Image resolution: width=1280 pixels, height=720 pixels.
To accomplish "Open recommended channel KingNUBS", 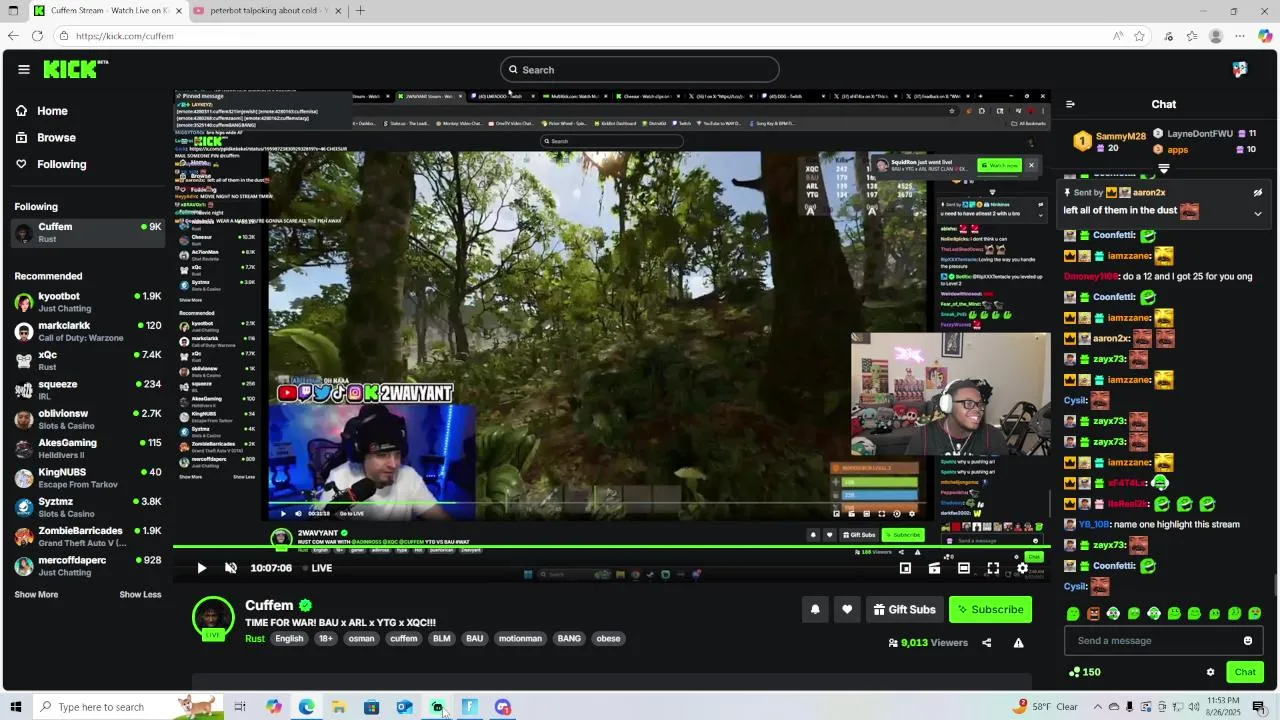I will 88,478.
